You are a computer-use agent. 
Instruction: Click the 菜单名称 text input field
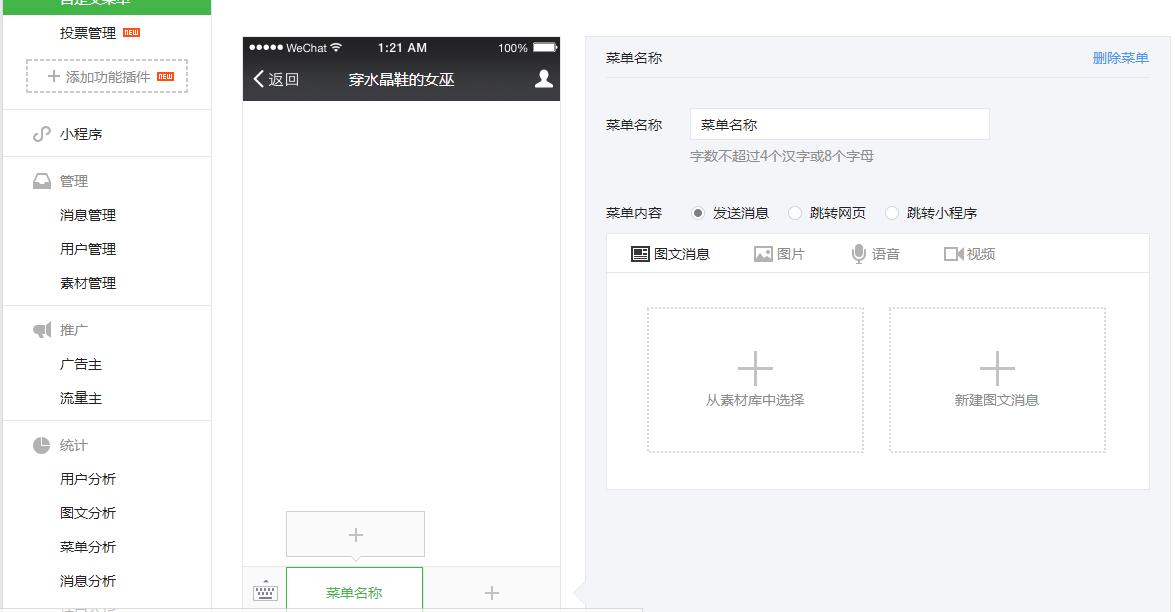pos(839,124)
